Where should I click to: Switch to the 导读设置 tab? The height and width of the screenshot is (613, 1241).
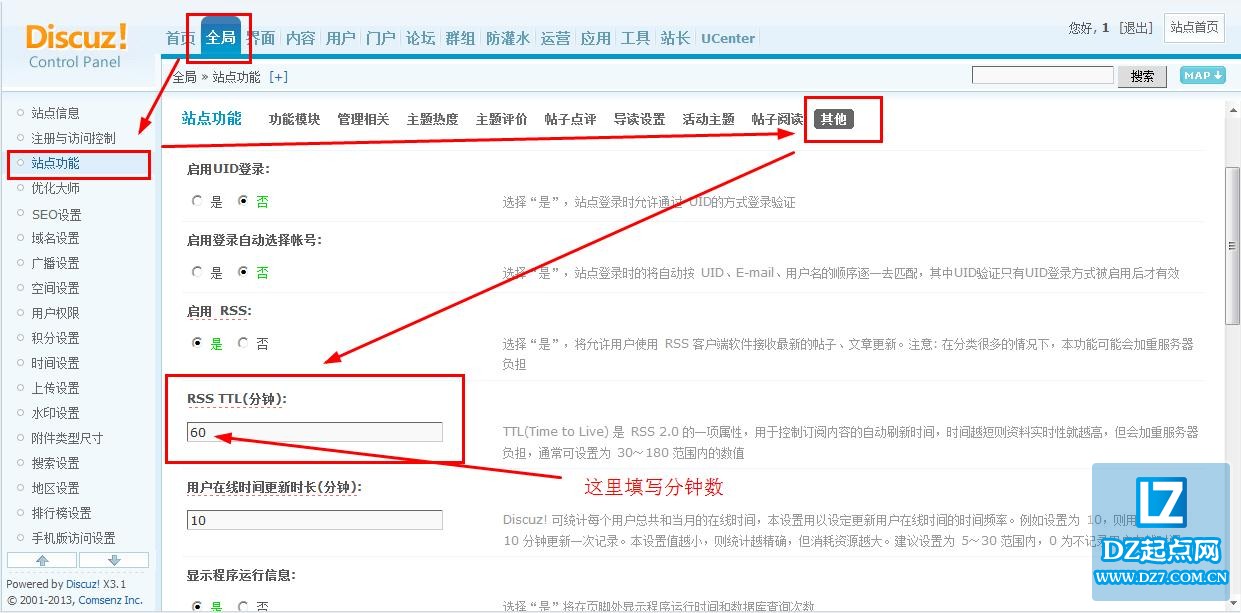639,119
